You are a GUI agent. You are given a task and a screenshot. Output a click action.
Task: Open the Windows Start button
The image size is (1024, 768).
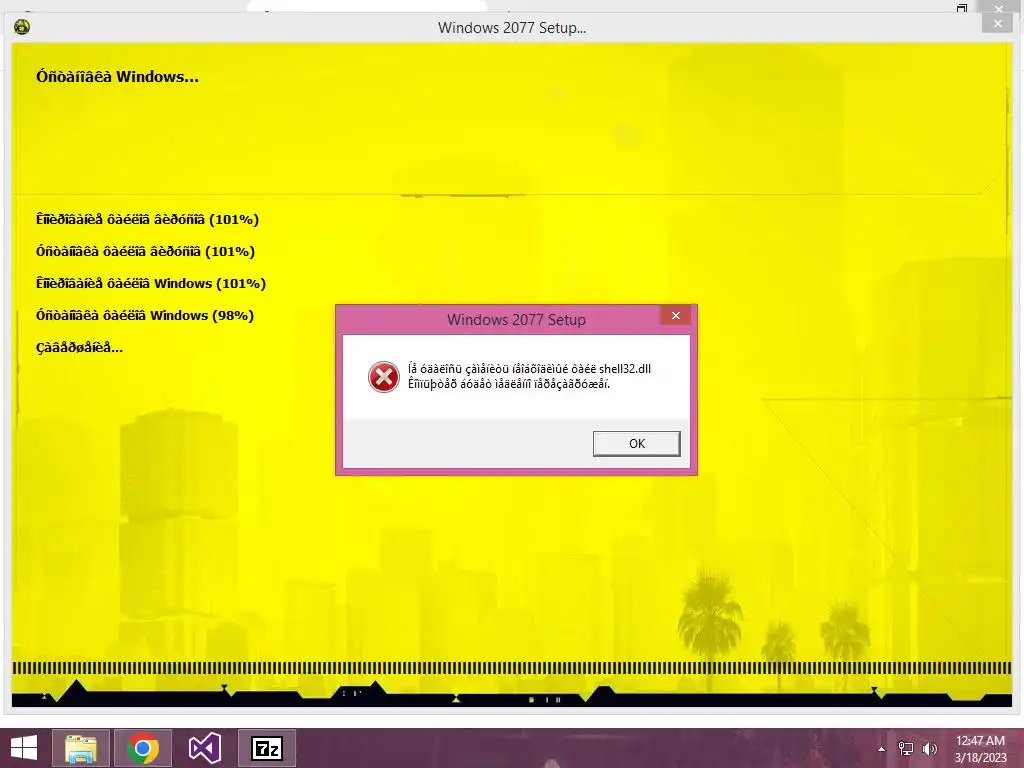24,748
